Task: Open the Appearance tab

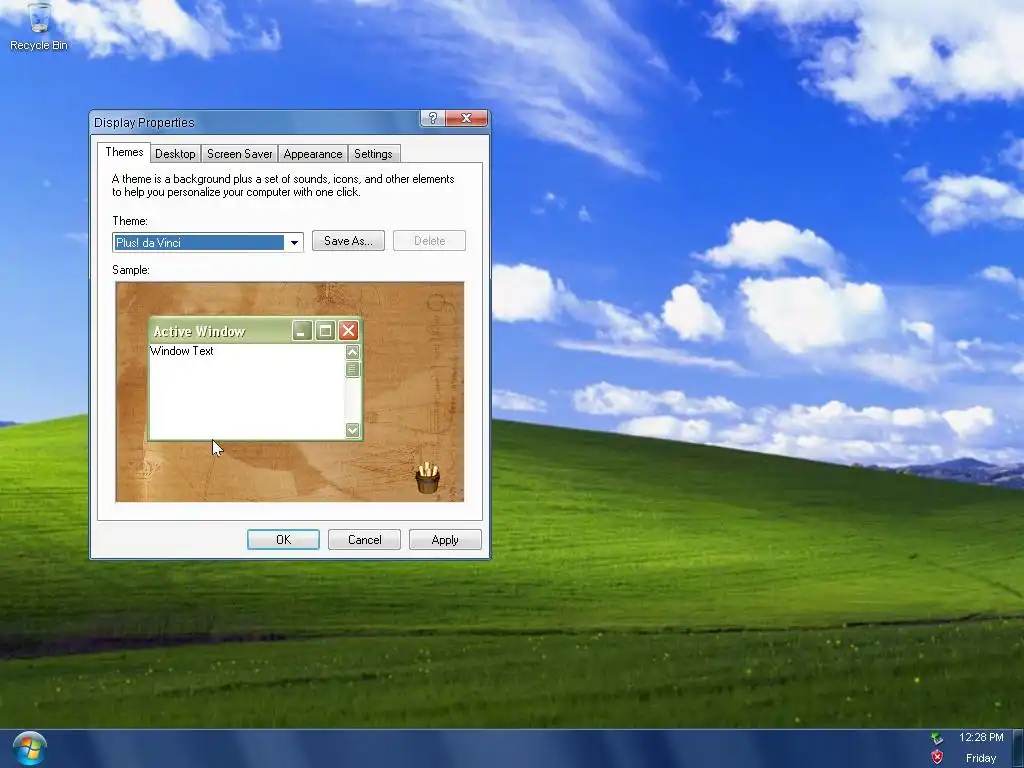Action: coord(313,154)
